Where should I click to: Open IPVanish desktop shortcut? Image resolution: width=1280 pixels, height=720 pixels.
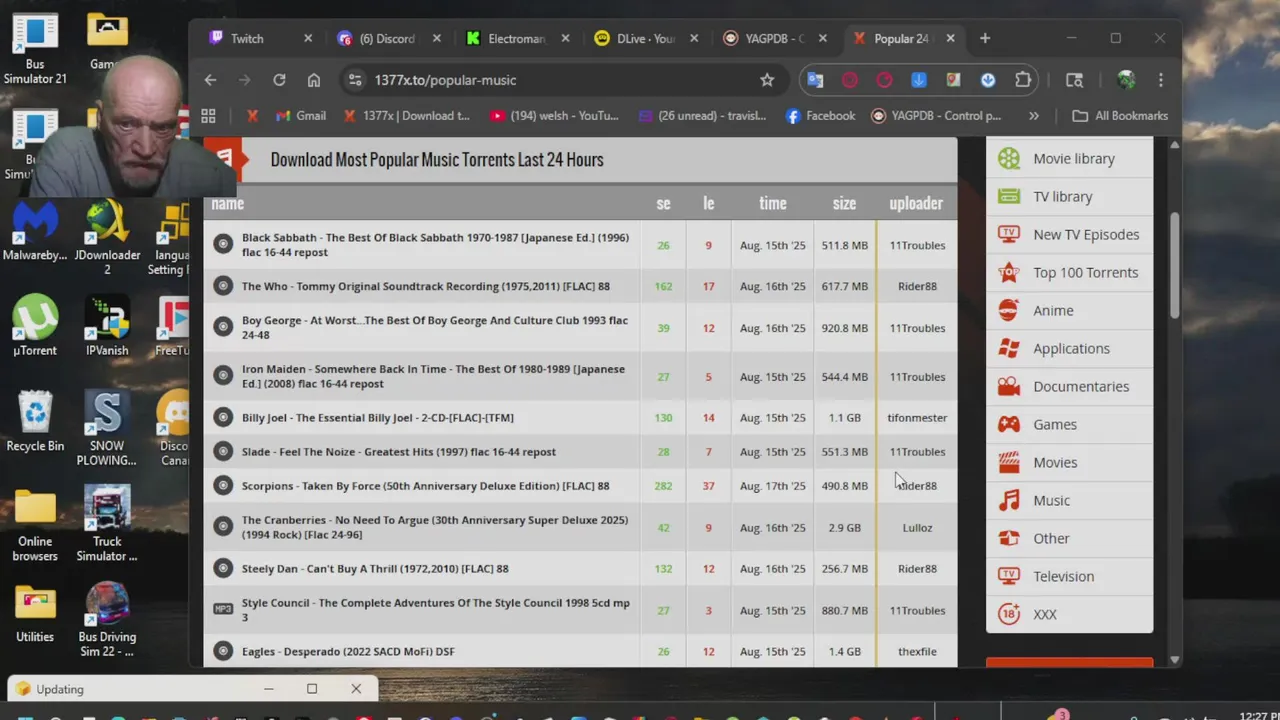point(107,327)
